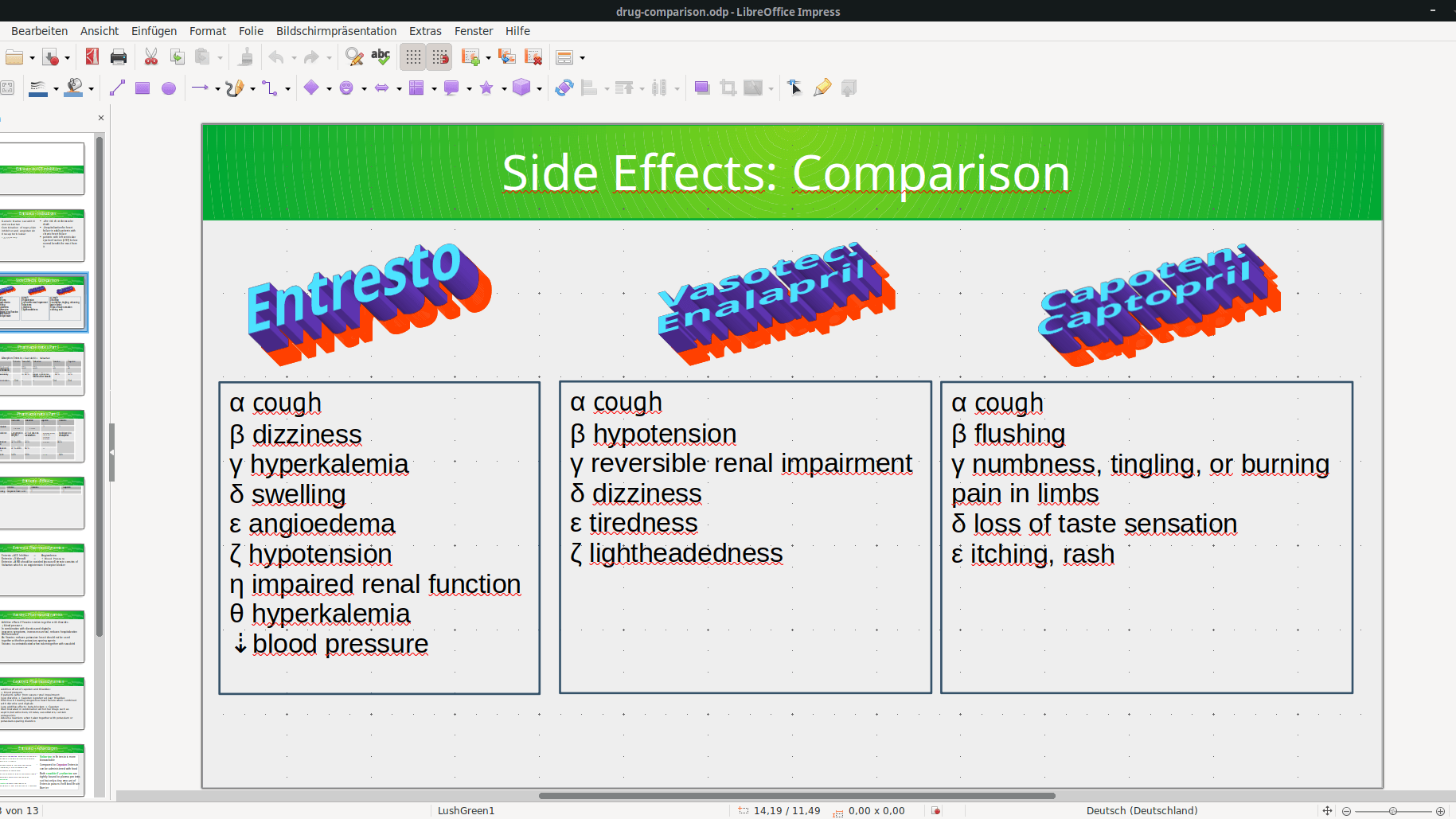Apply the Fill Color bucket swatch
Image resolution: width=1456 pixels, height=819 pixels.
coord(74,88)
